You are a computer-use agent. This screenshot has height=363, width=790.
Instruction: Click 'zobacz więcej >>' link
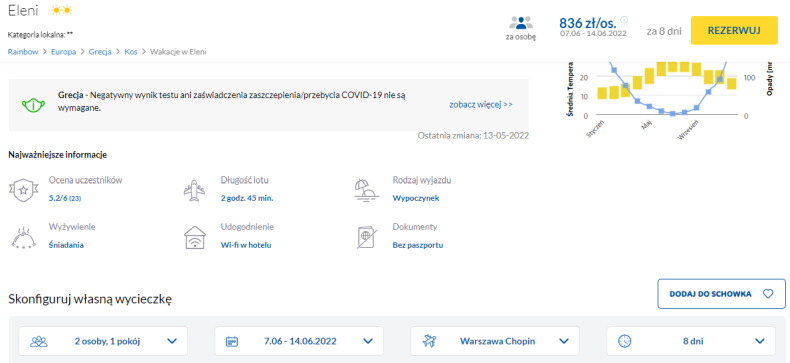[x=481, y=105]
